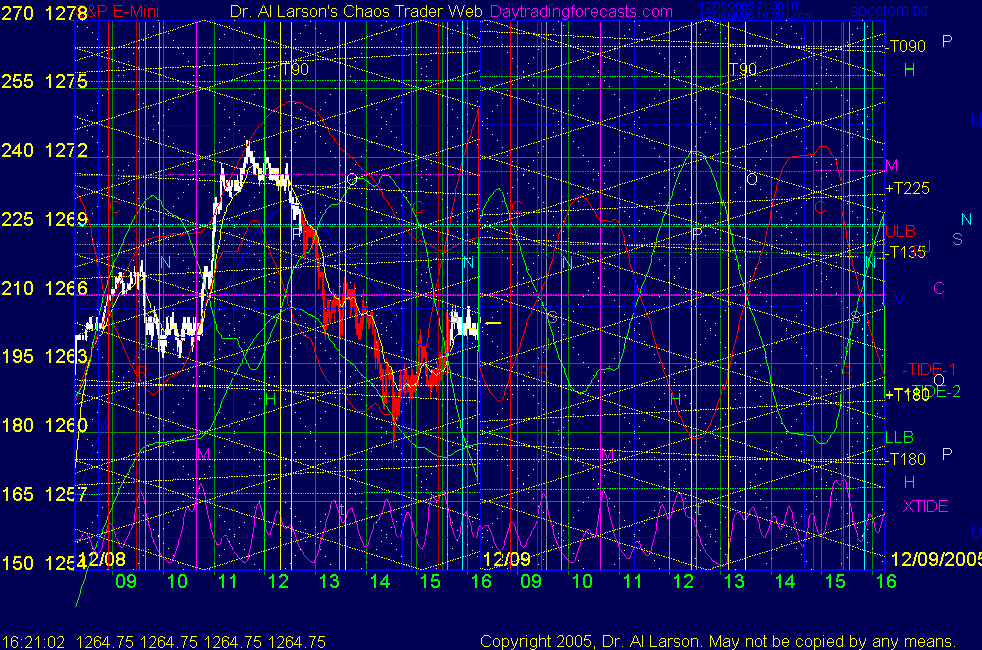The height and width of the screenshot is (650, 982).
Task: Click the '180 1260' price axis label
Action: pos(44,425)
